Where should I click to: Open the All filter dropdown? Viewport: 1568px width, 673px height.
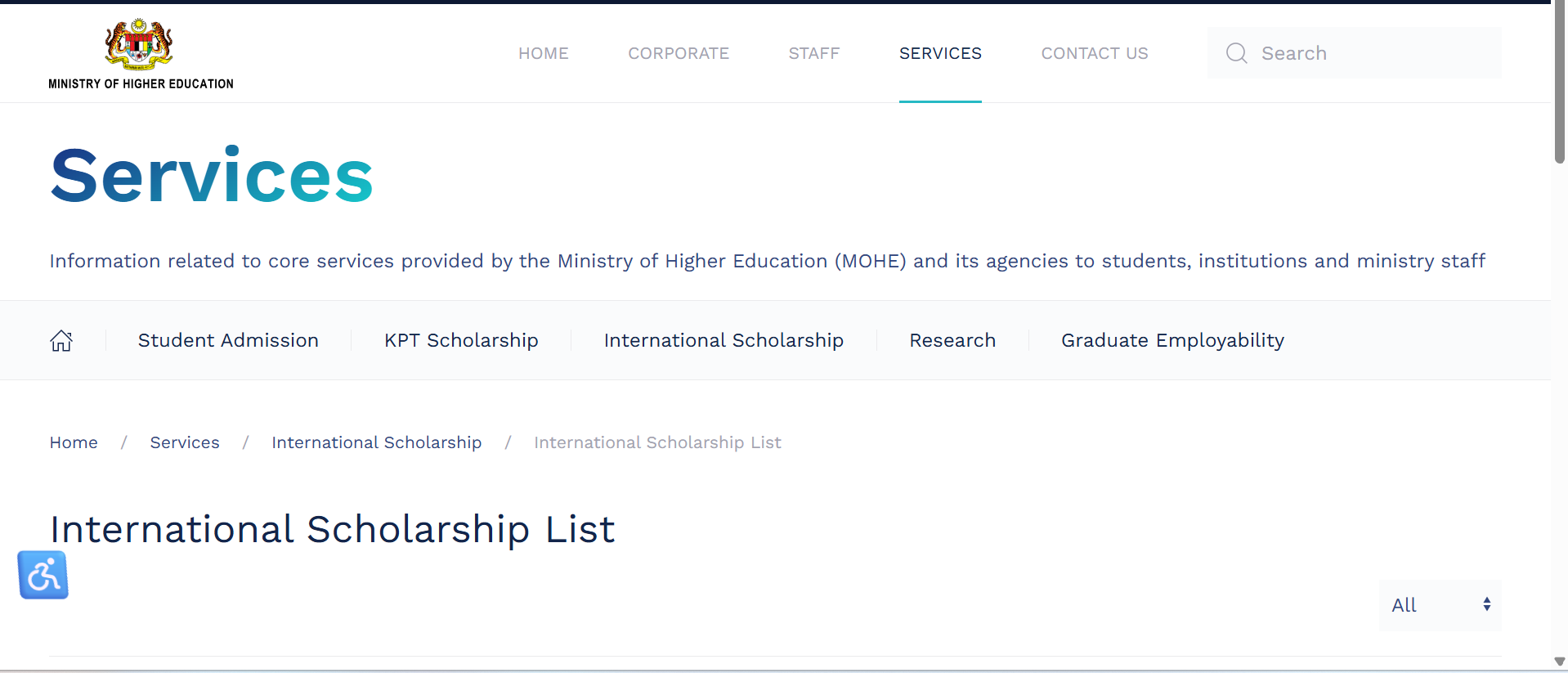pyautogui.click(x=1440, y=605)
